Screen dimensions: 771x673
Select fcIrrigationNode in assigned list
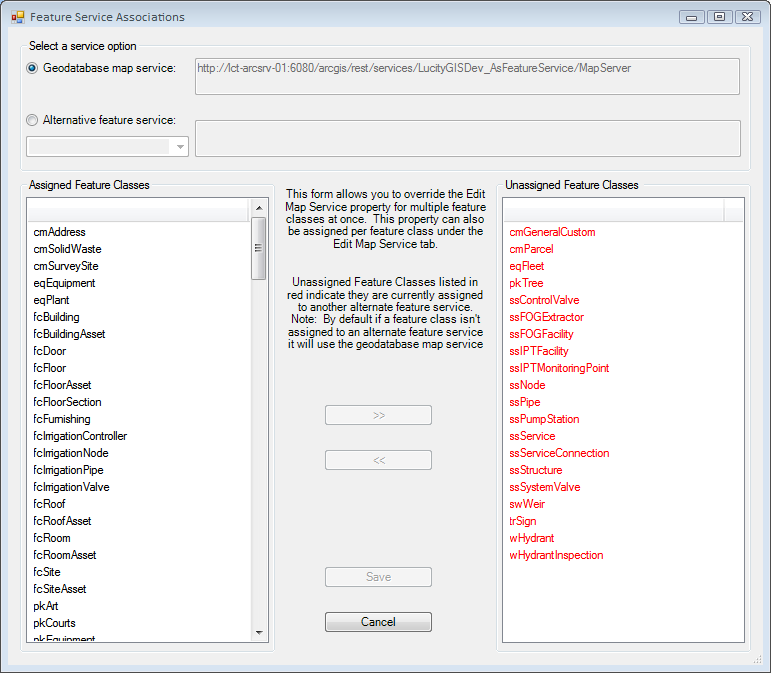point(71,453)
